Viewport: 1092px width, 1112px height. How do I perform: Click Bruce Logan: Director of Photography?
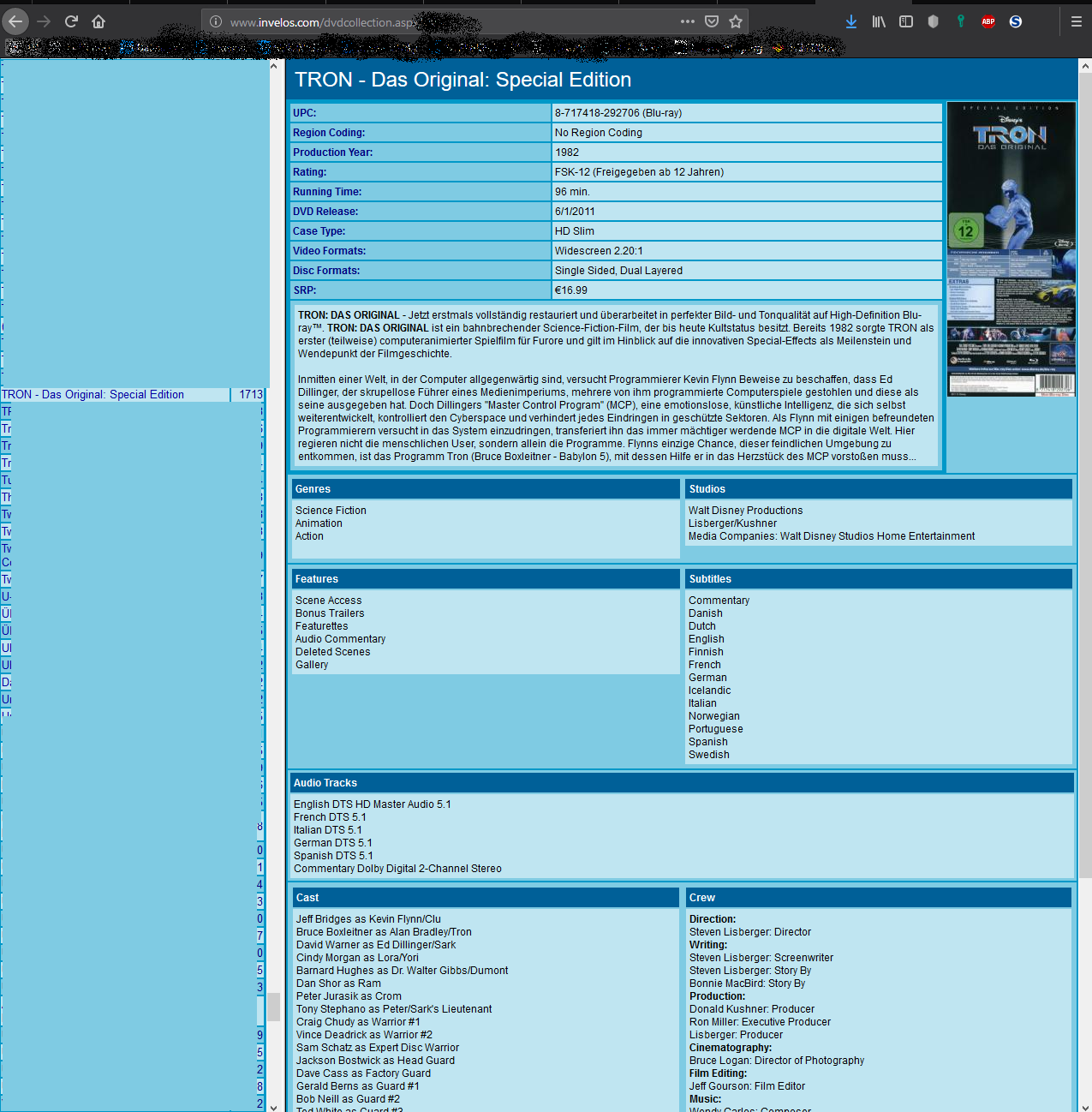(777, 1061)
